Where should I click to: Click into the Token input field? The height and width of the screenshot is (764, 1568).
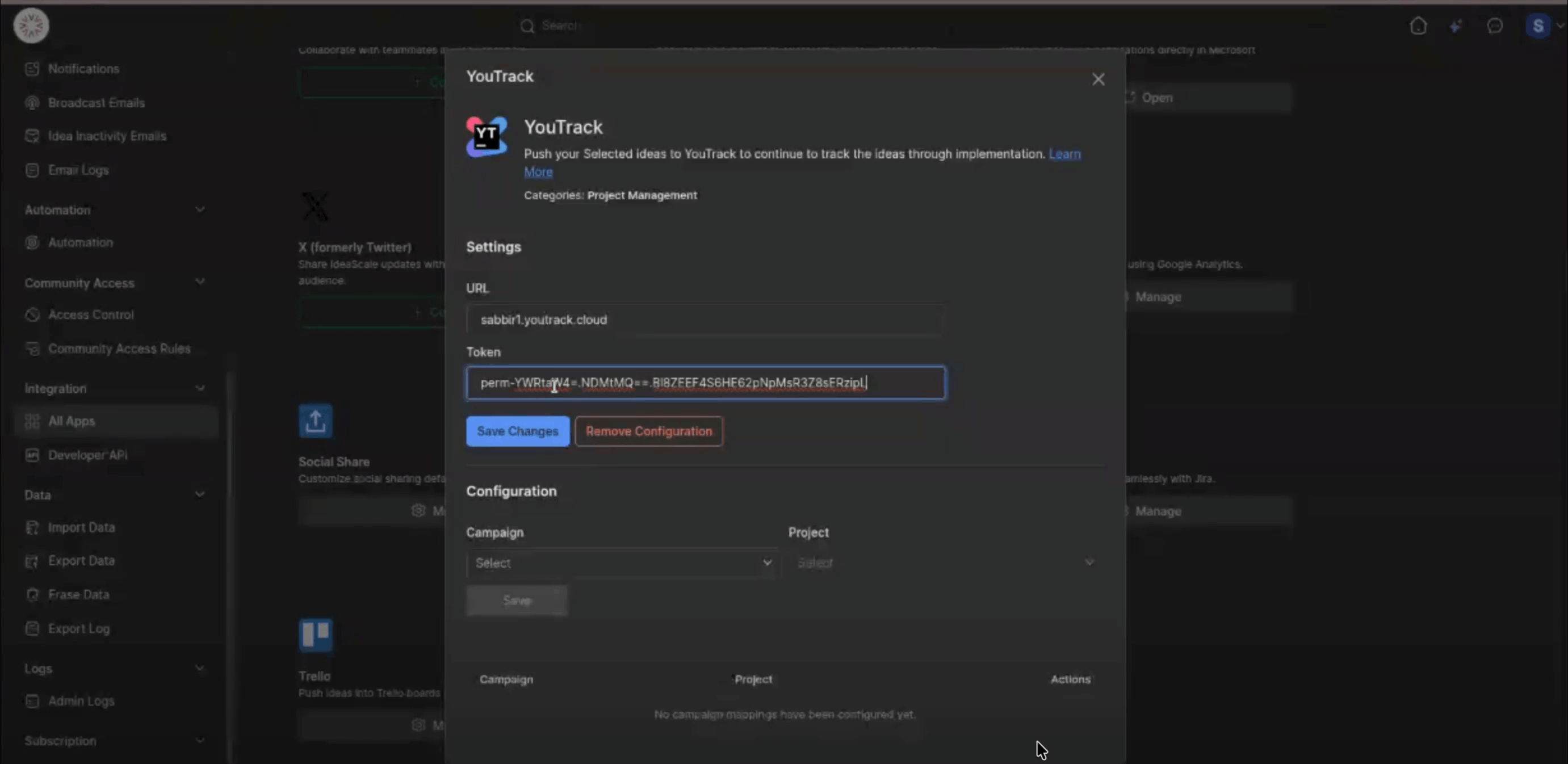(x=706, y=383)
